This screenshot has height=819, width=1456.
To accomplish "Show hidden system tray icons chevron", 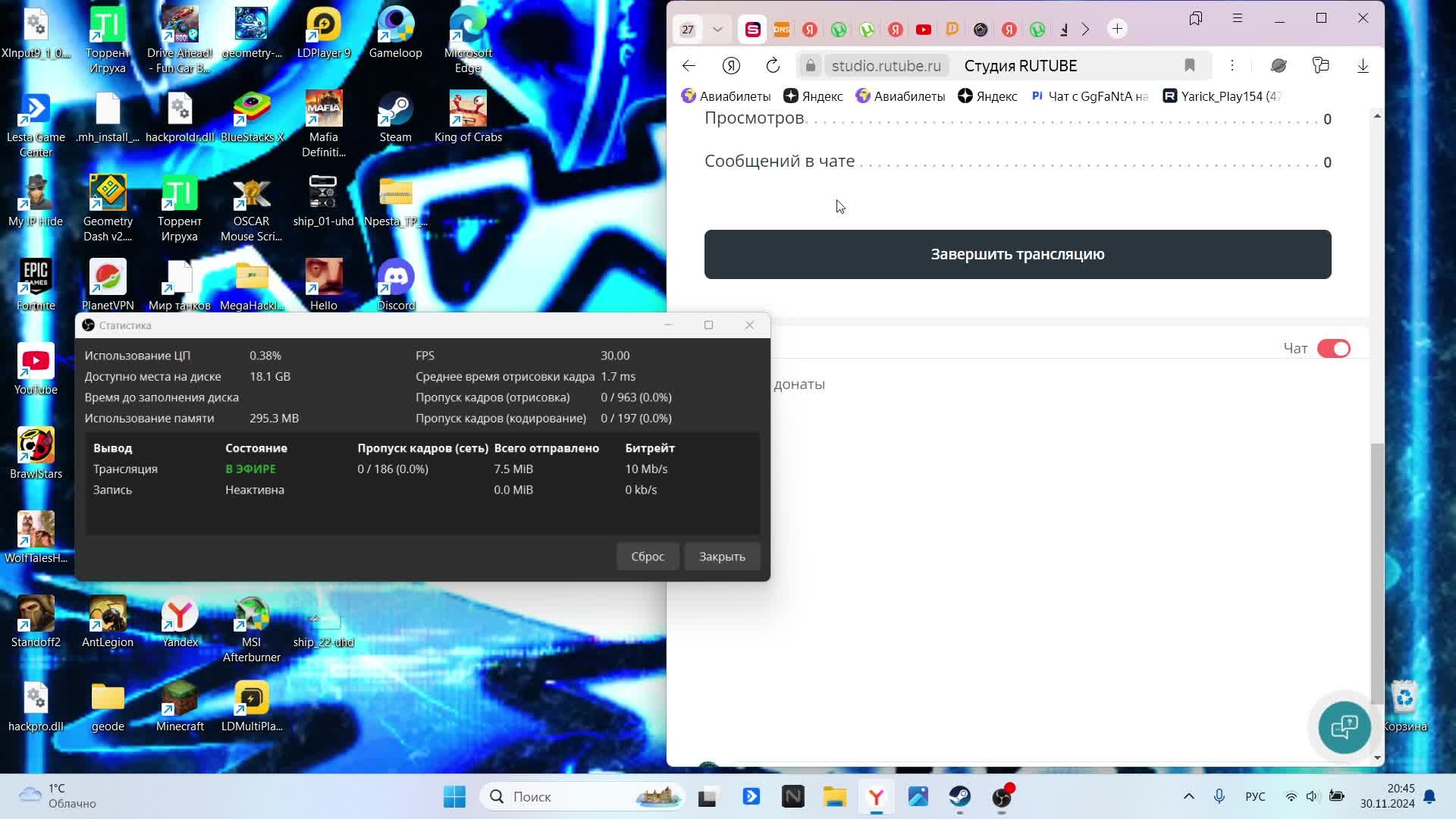I will click(1188, 796).
